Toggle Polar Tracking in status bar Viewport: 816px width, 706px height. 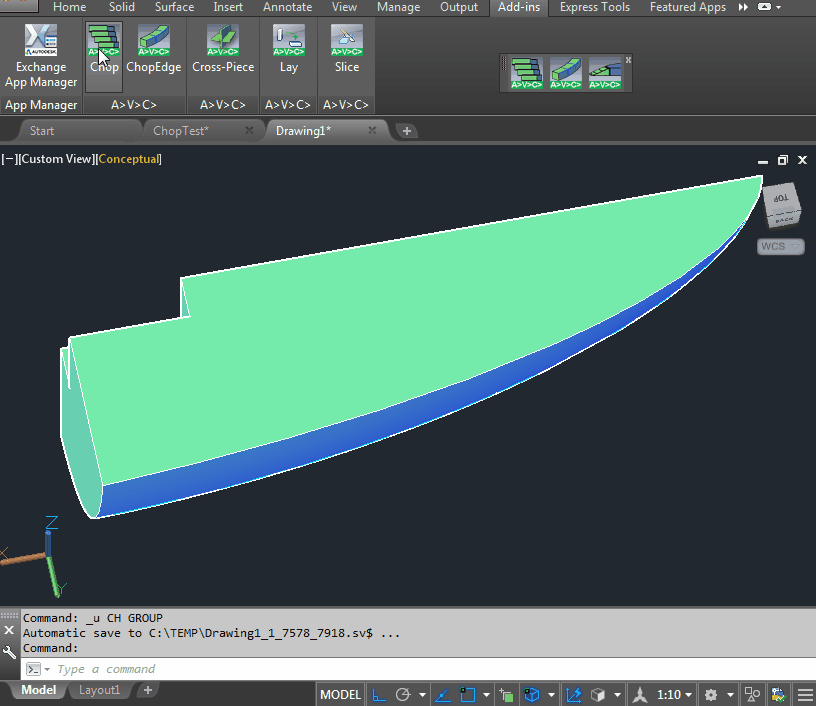(x=404, y=695)
